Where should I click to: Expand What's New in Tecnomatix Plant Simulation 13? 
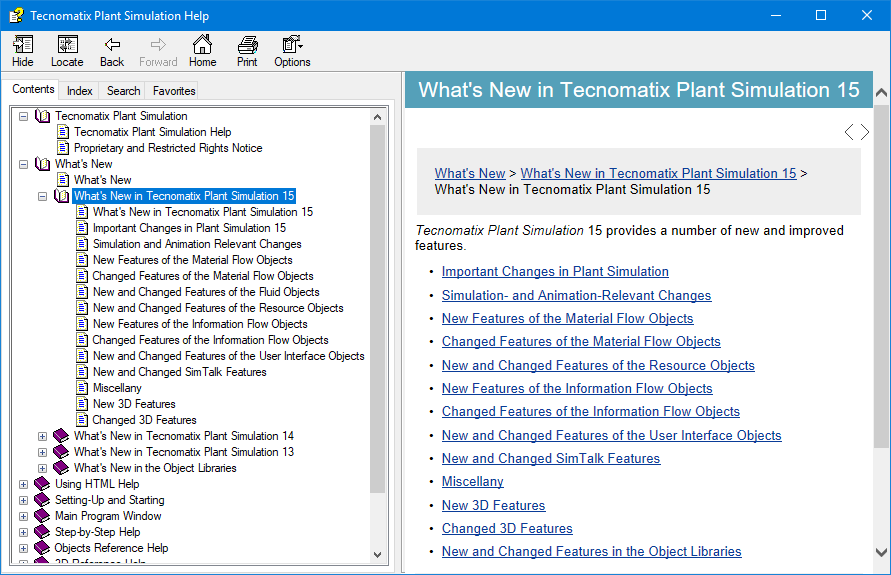(42, 452)
